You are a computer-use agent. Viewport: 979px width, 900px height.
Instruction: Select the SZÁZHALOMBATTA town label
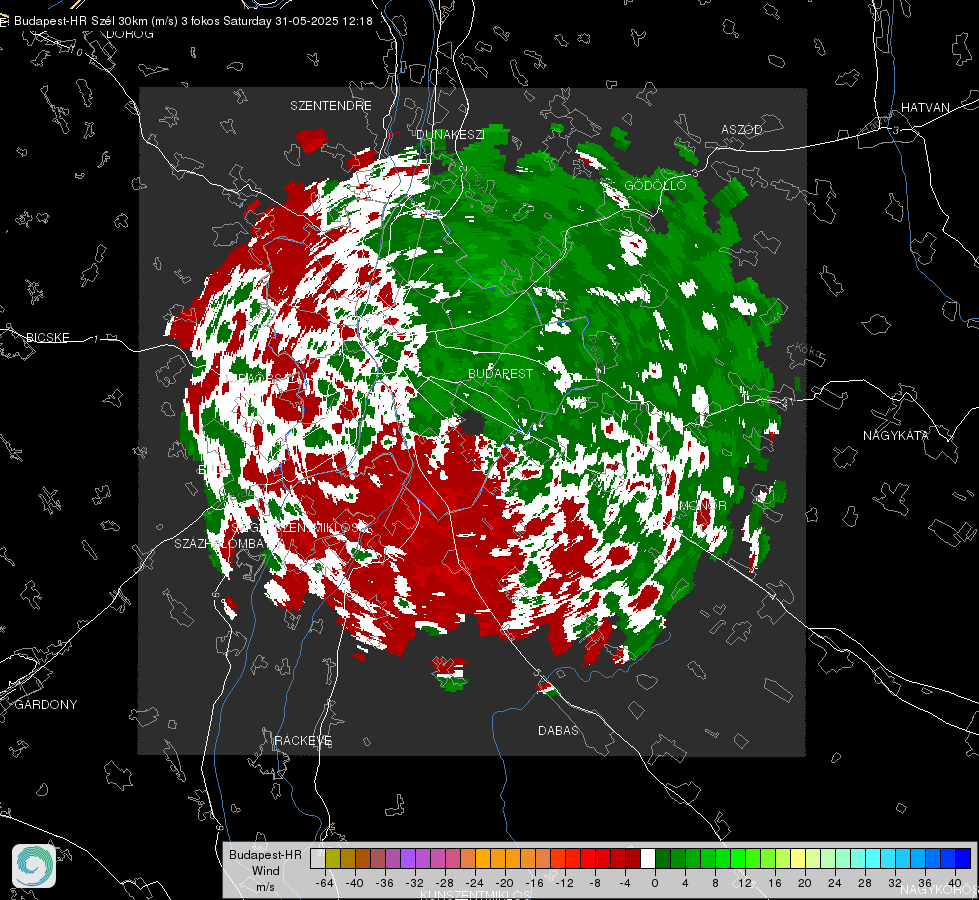coord(220,543)
